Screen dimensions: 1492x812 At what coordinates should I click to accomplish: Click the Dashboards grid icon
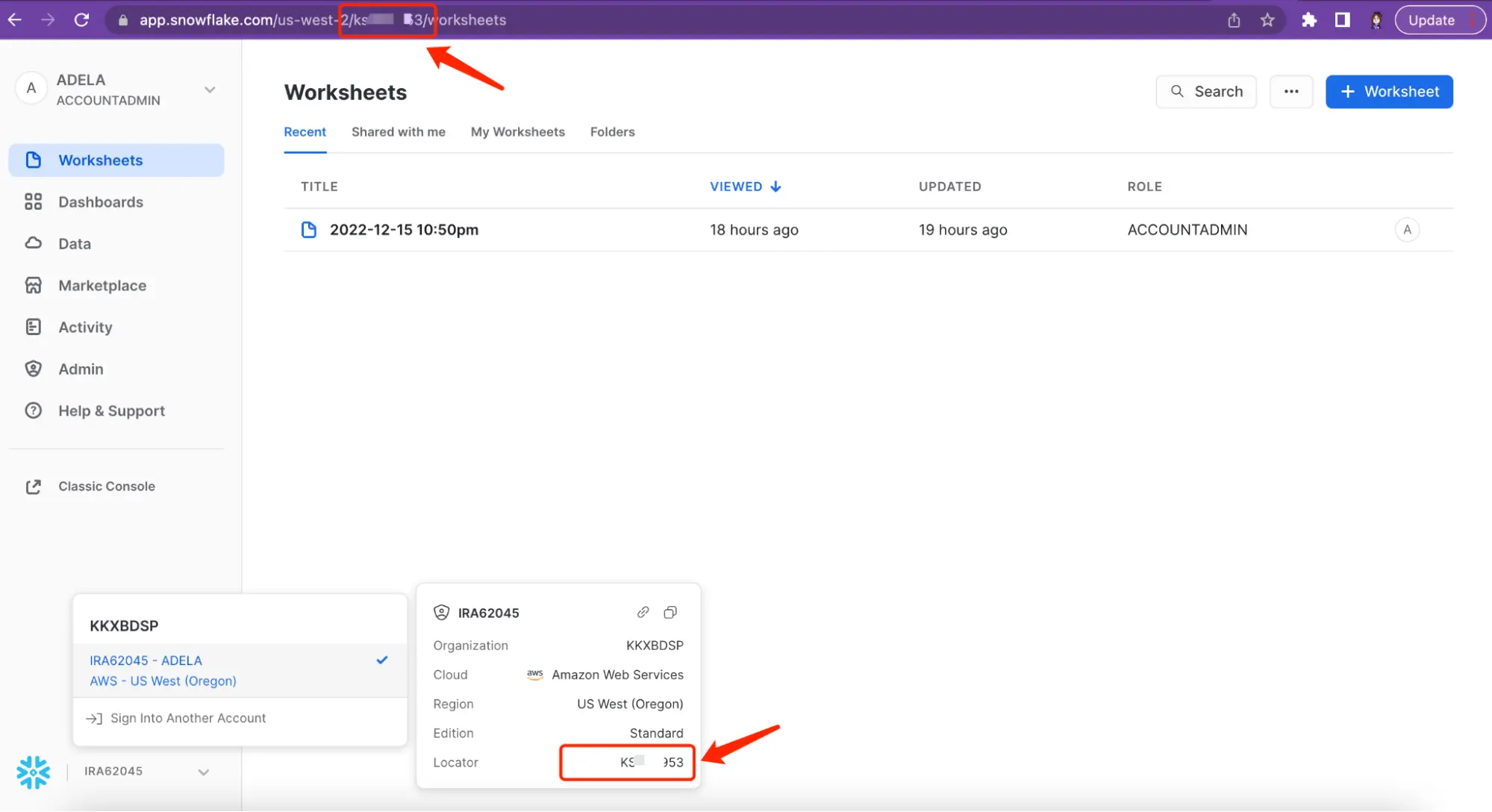(x=34, y=202)
